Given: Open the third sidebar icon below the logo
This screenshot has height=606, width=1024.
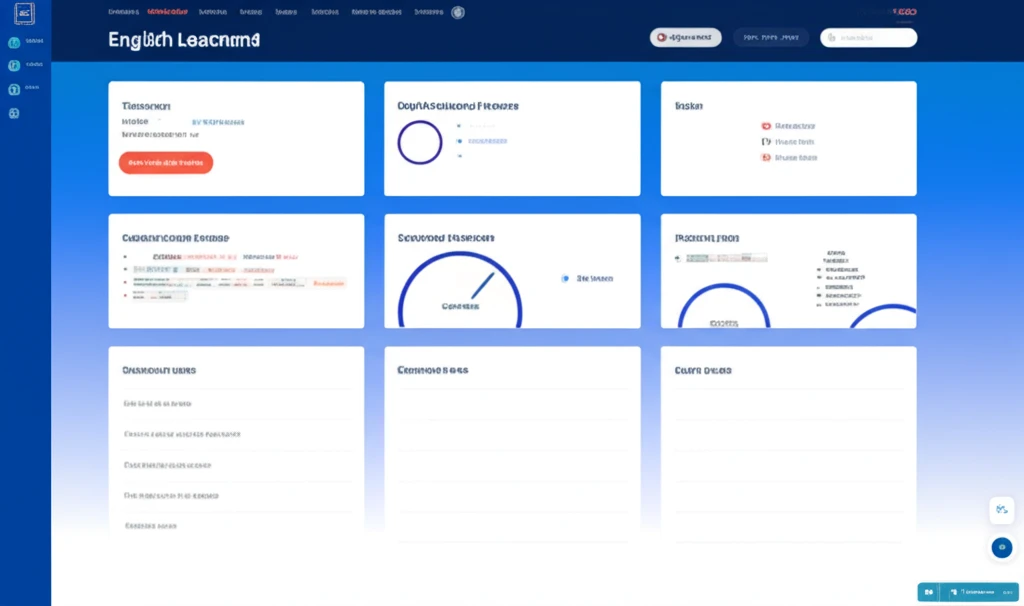Looking at the screenshot, I should point(14,89).
